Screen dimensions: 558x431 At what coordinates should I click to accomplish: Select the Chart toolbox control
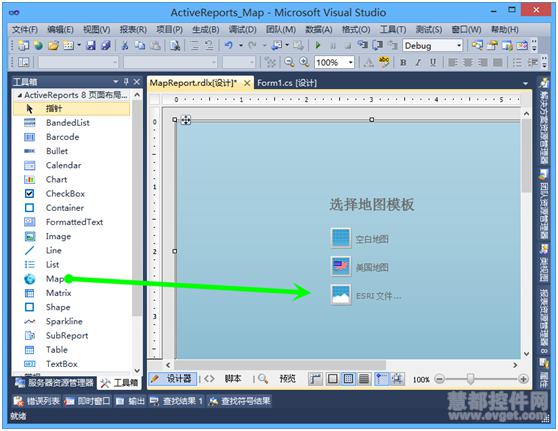(x=56, y=180)
